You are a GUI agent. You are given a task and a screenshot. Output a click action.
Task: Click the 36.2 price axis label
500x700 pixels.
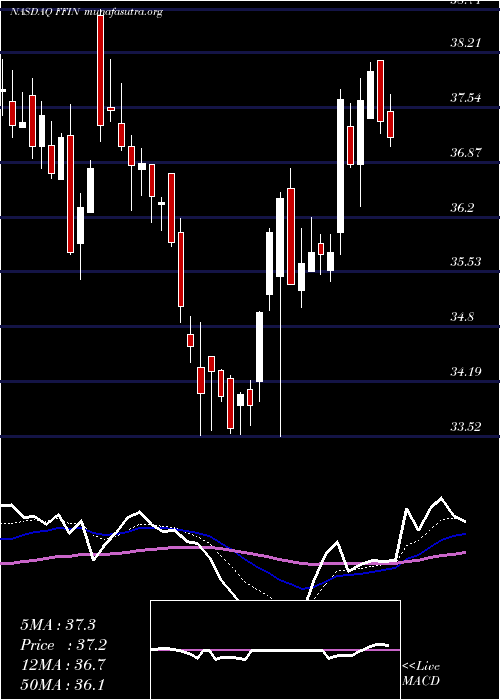click(462, 208)
